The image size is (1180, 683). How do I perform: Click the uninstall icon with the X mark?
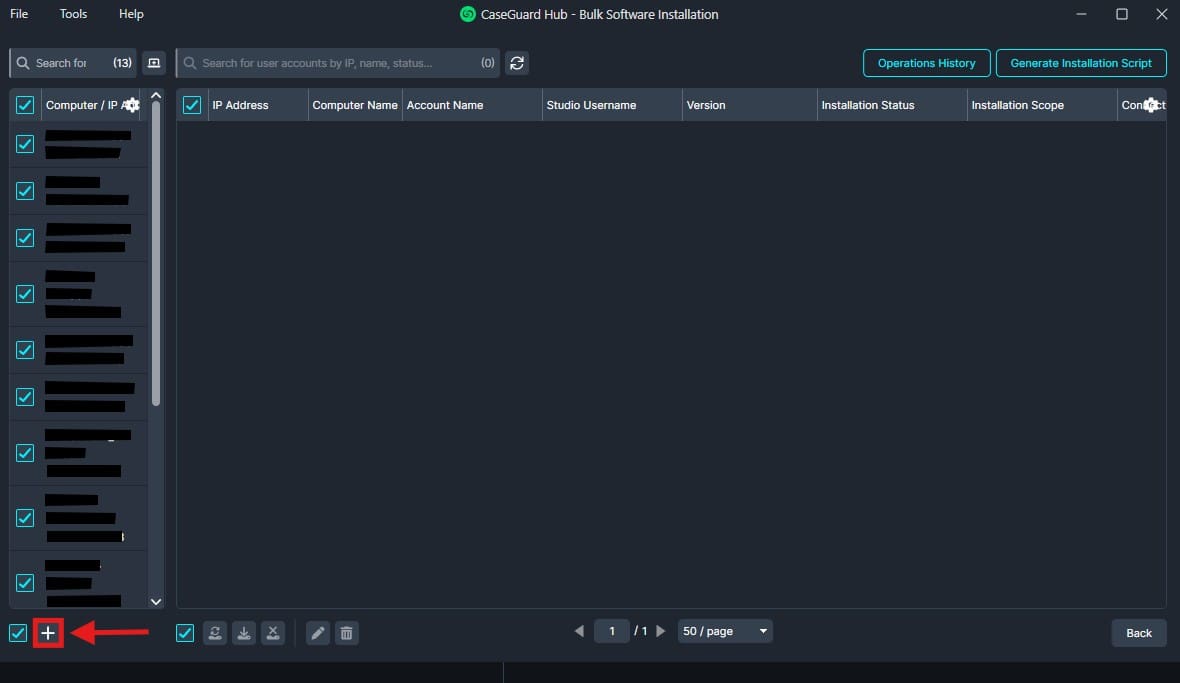coord(273,633)
